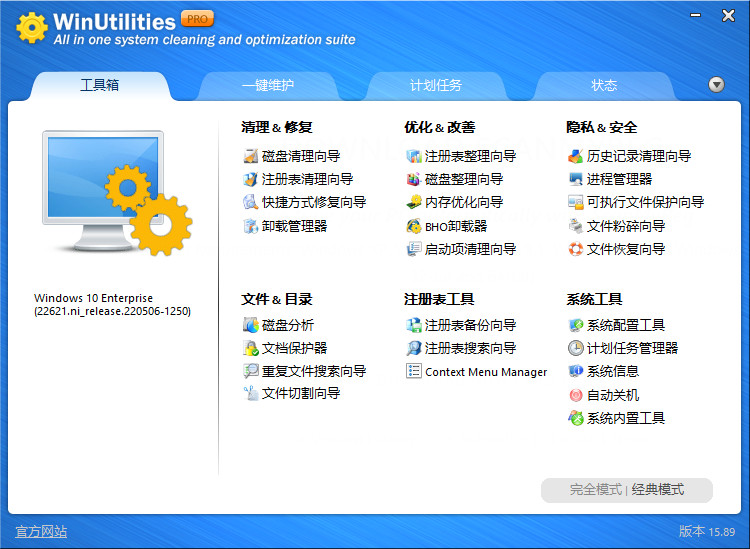Open 系统配置工具 label
The width and height of the screenshot is (750, 549).
(626, 325)
